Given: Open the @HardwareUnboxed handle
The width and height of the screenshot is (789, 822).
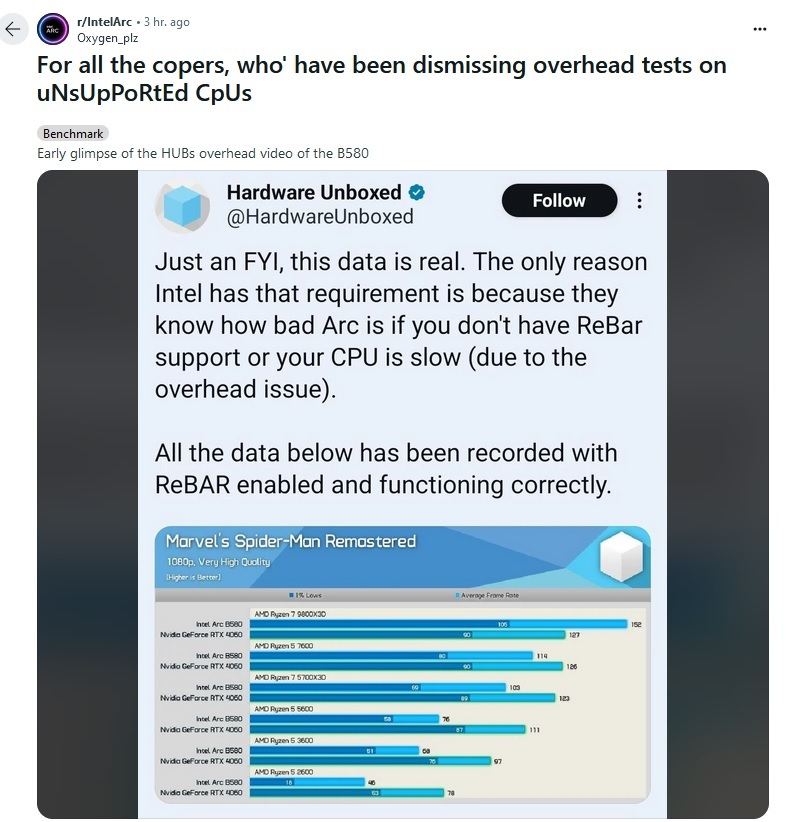Looking at the screenshot, I should pos(320,217).
